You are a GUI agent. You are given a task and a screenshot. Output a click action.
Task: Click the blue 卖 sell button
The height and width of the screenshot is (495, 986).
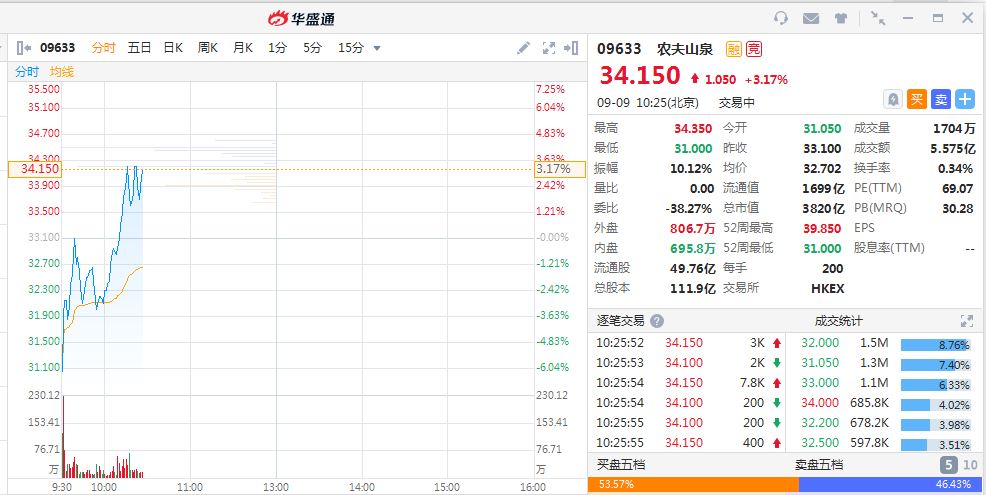(941, 98)
